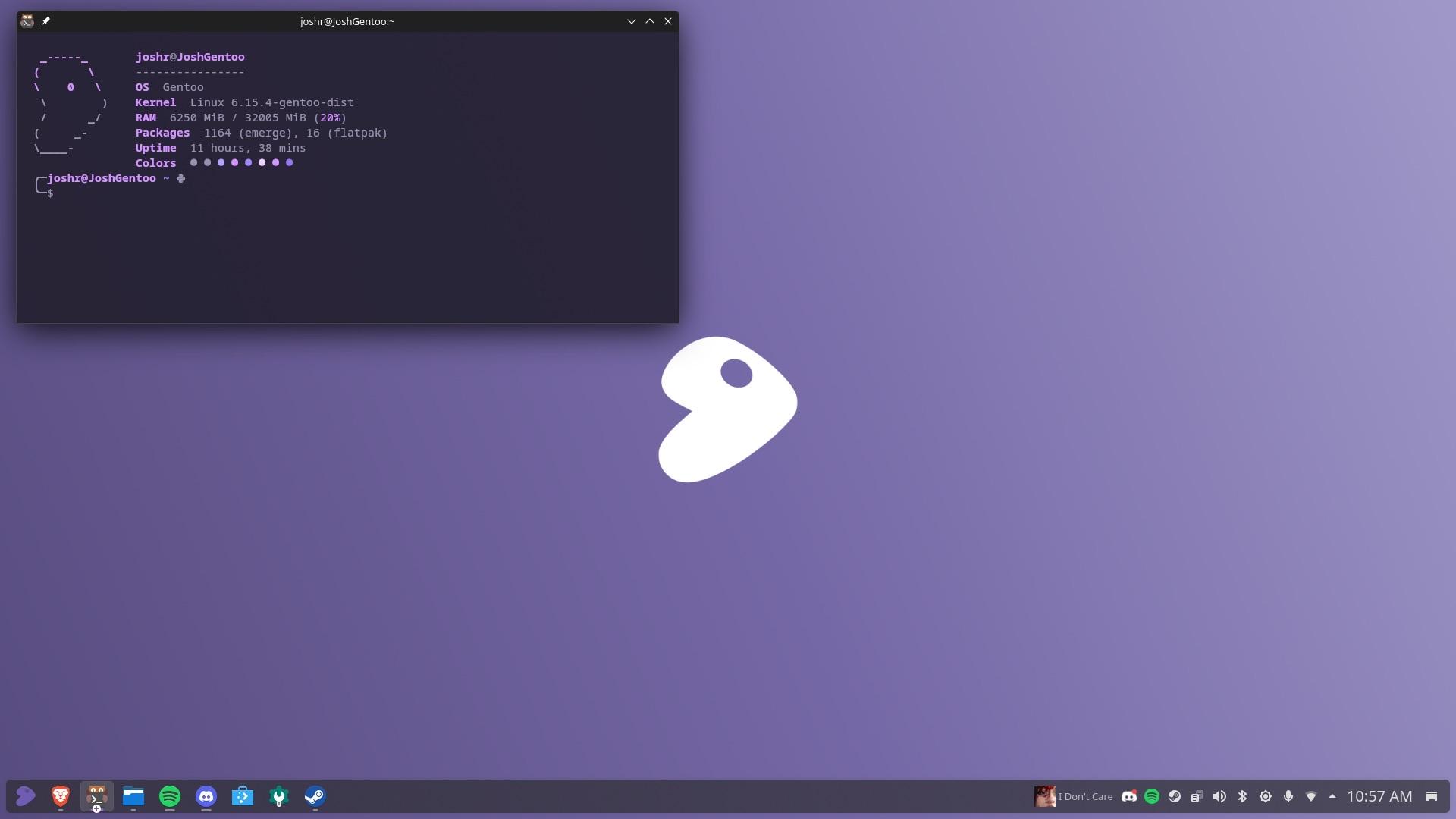Open the Gentoo application launcher menu

[25, 796]
